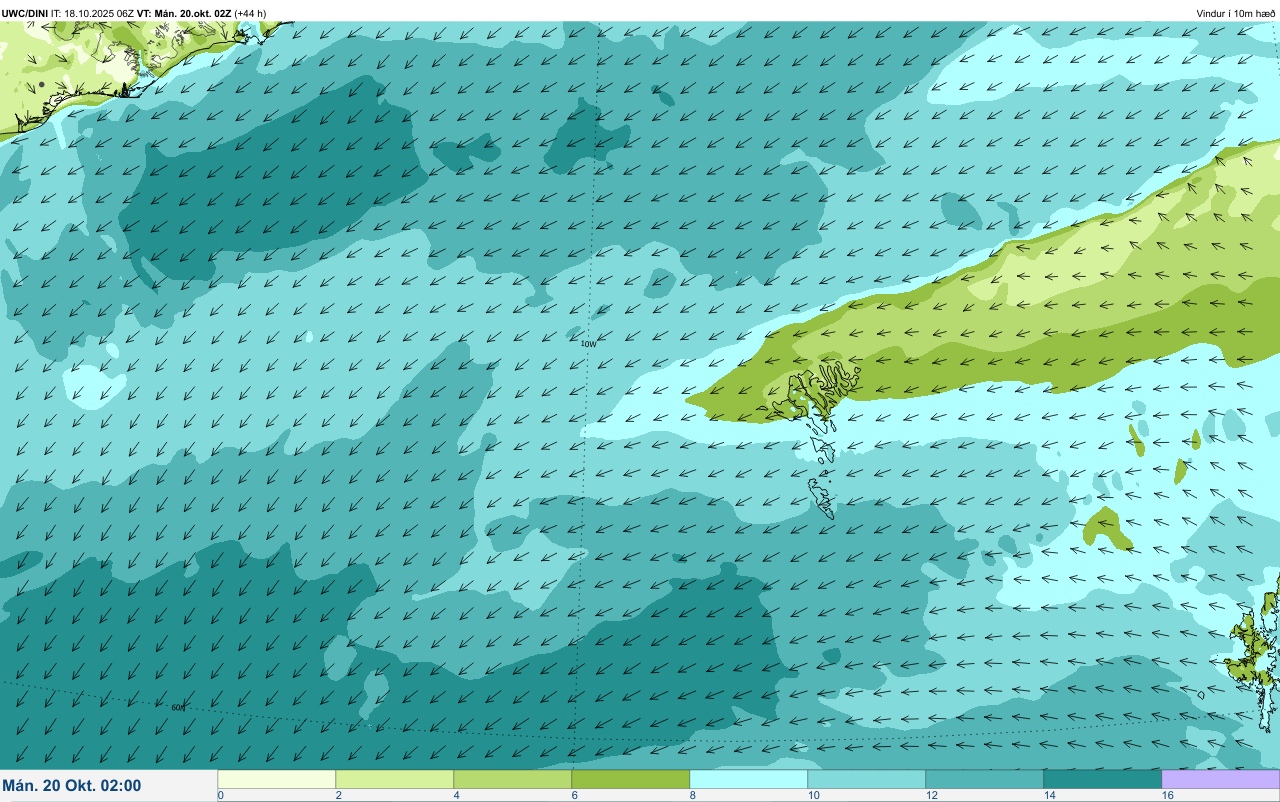Click the legend tick label '12'
Image resolution: width=1280 pixels, height=802 pixels.
[x=932, y=795]
